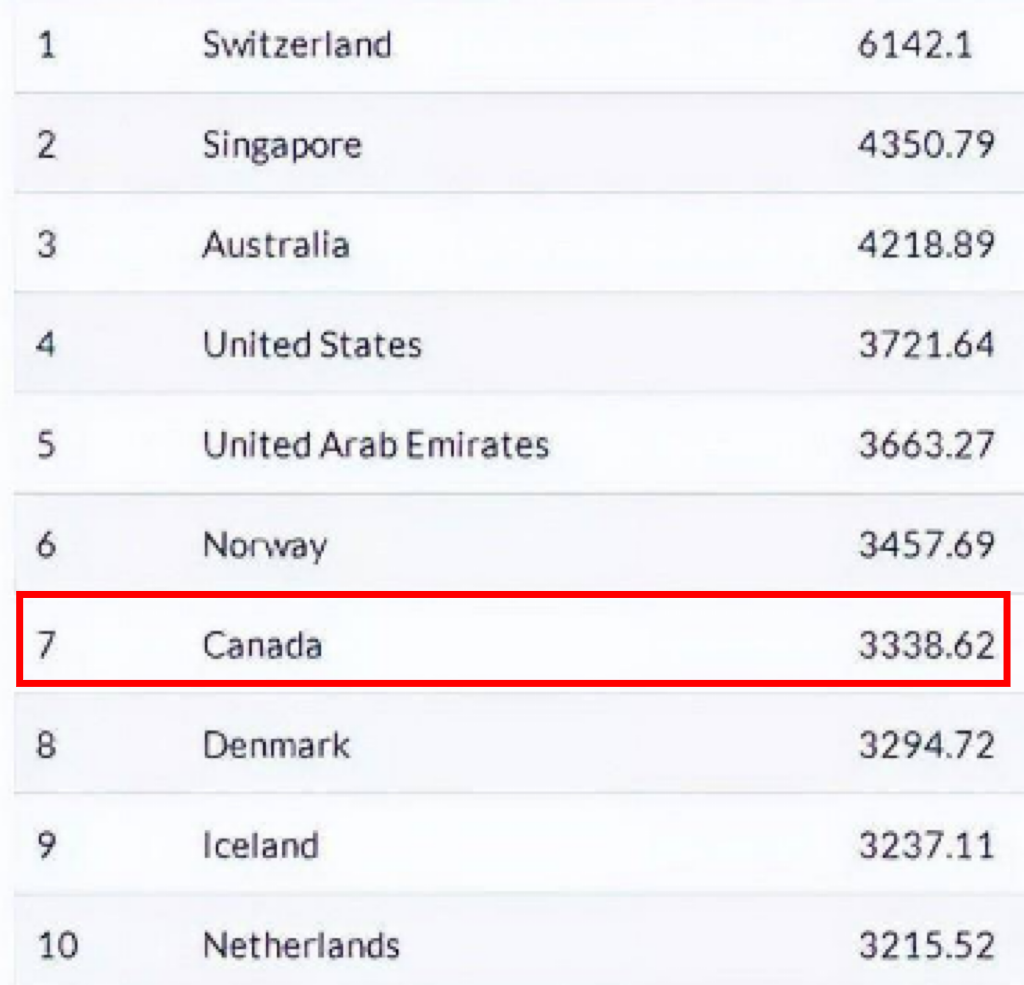Viewport: 1024px width, 985px height.
Task: Click United States country label
Action: click(312, 345)
